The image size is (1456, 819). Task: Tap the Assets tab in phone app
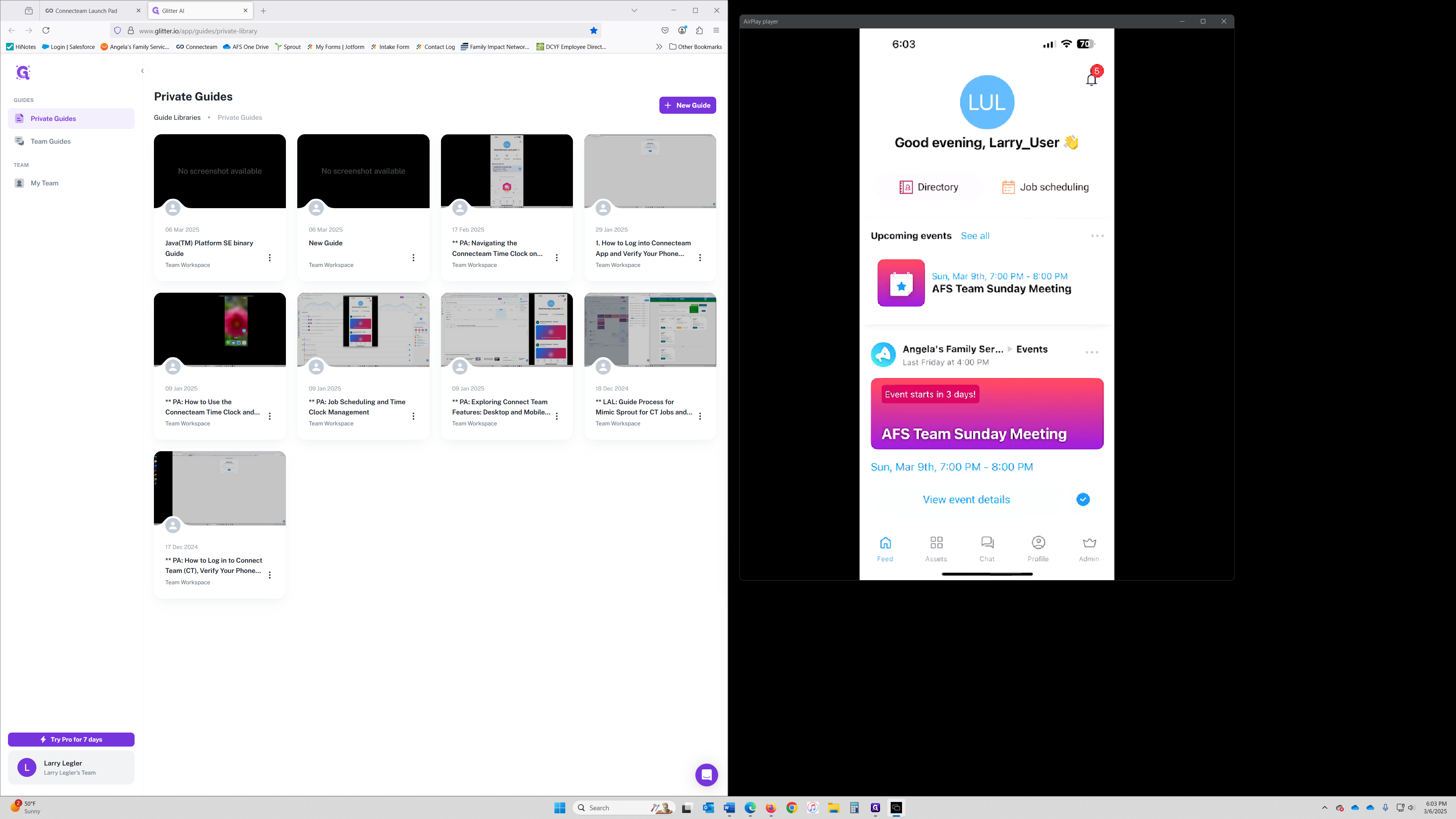(x=936, y=549)
